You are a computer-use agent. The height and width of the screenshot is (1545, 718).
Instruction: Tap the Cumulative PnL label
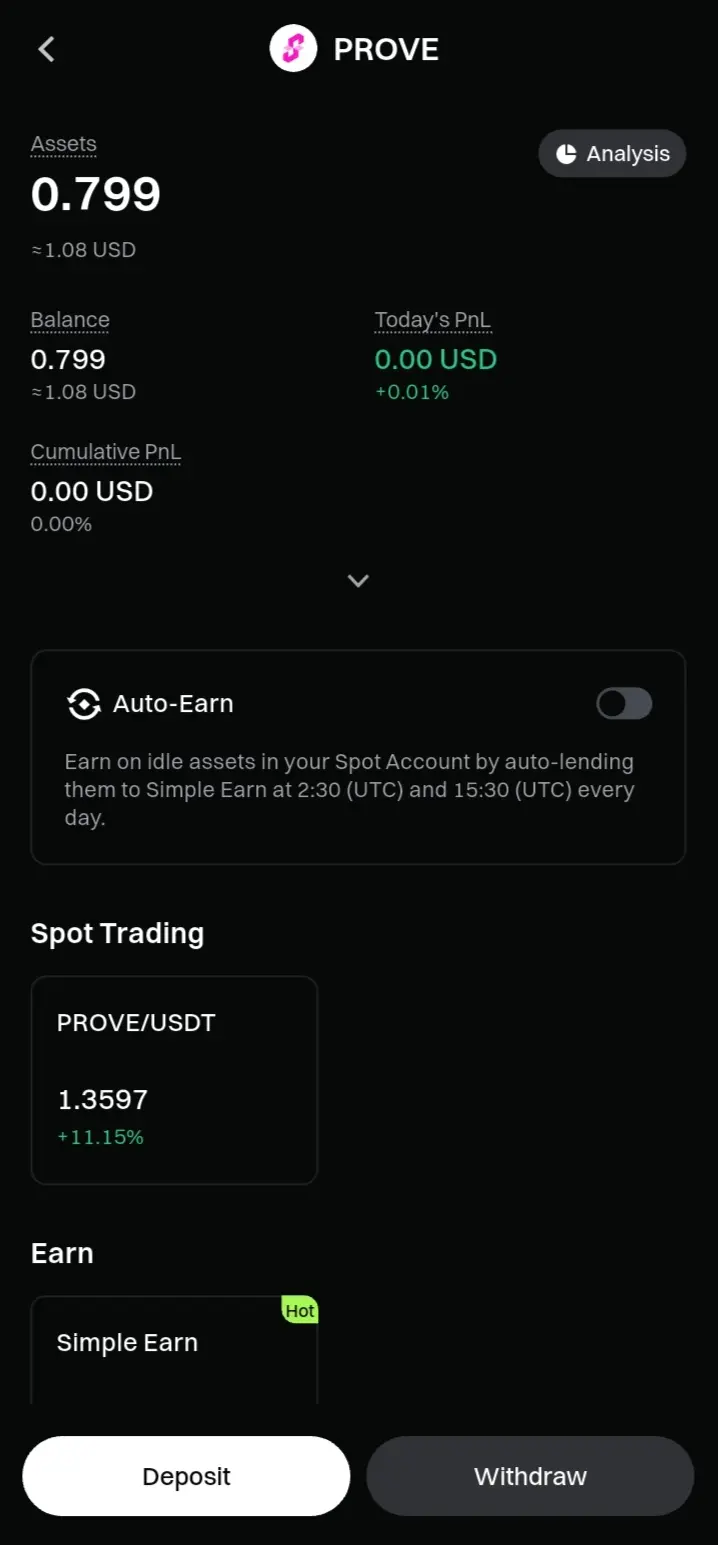click(106, 452)
